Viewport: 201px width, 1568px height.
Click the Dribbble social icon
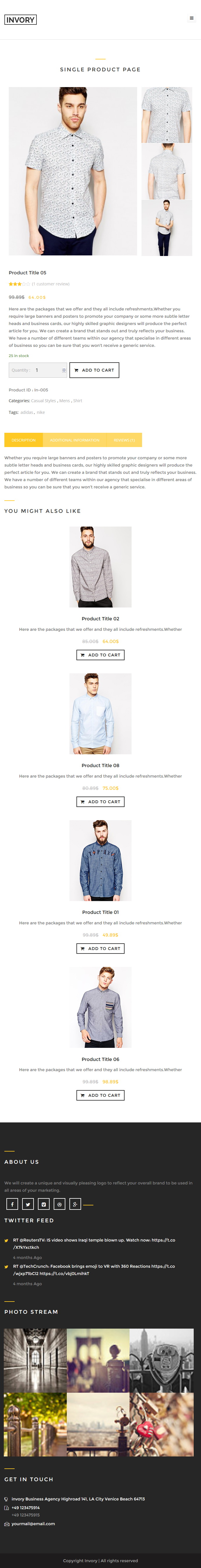60,1203
